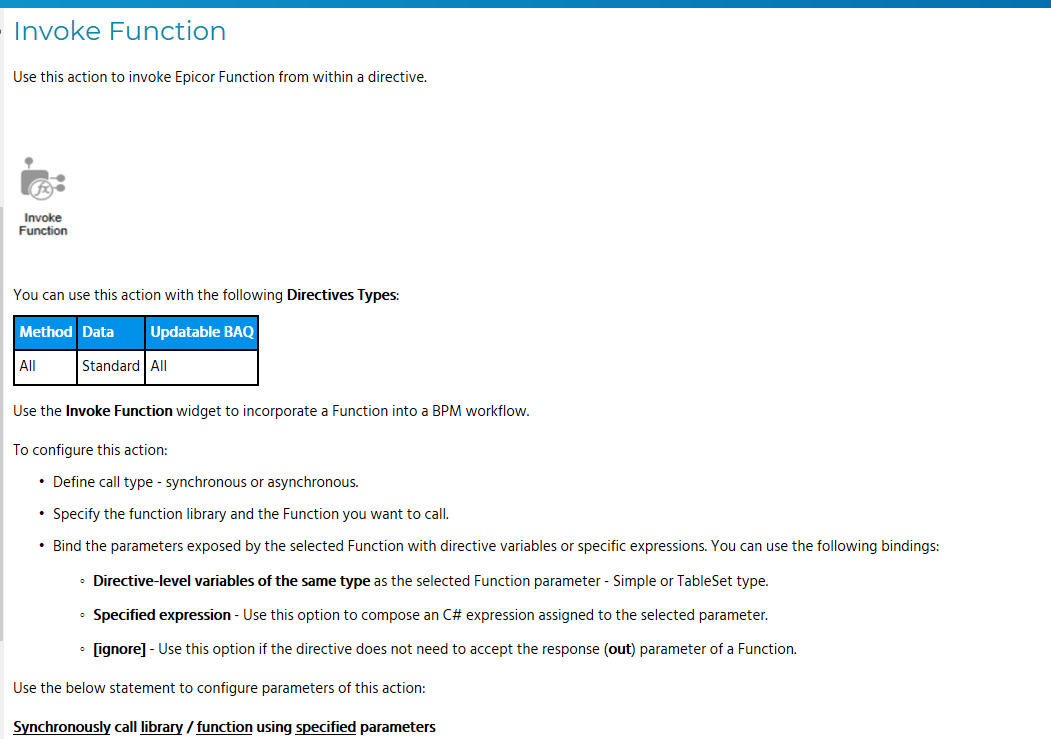Select the Data table header

[98, 332]
